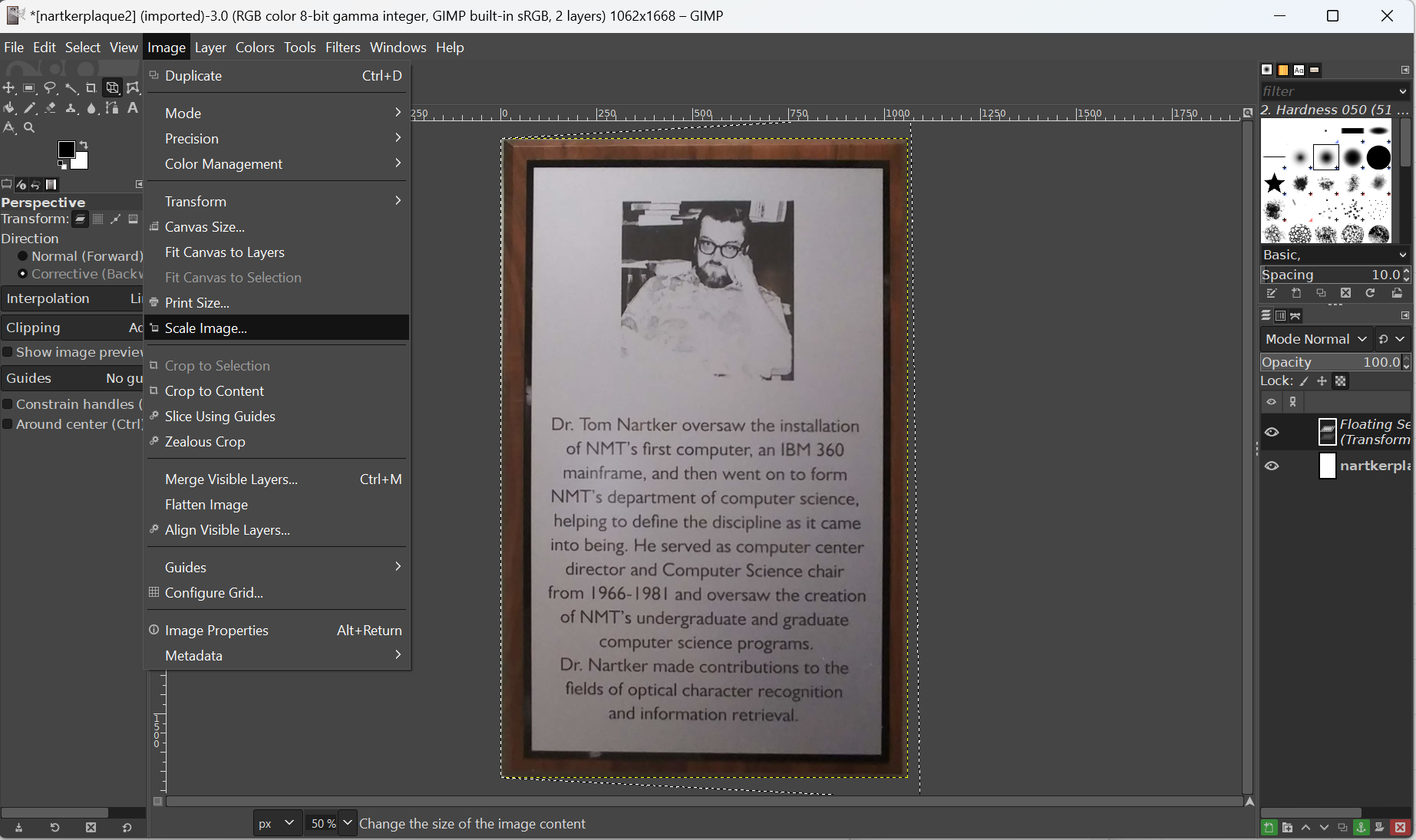
Task: Open the Filters menu
Action: [x=342, y=48]
